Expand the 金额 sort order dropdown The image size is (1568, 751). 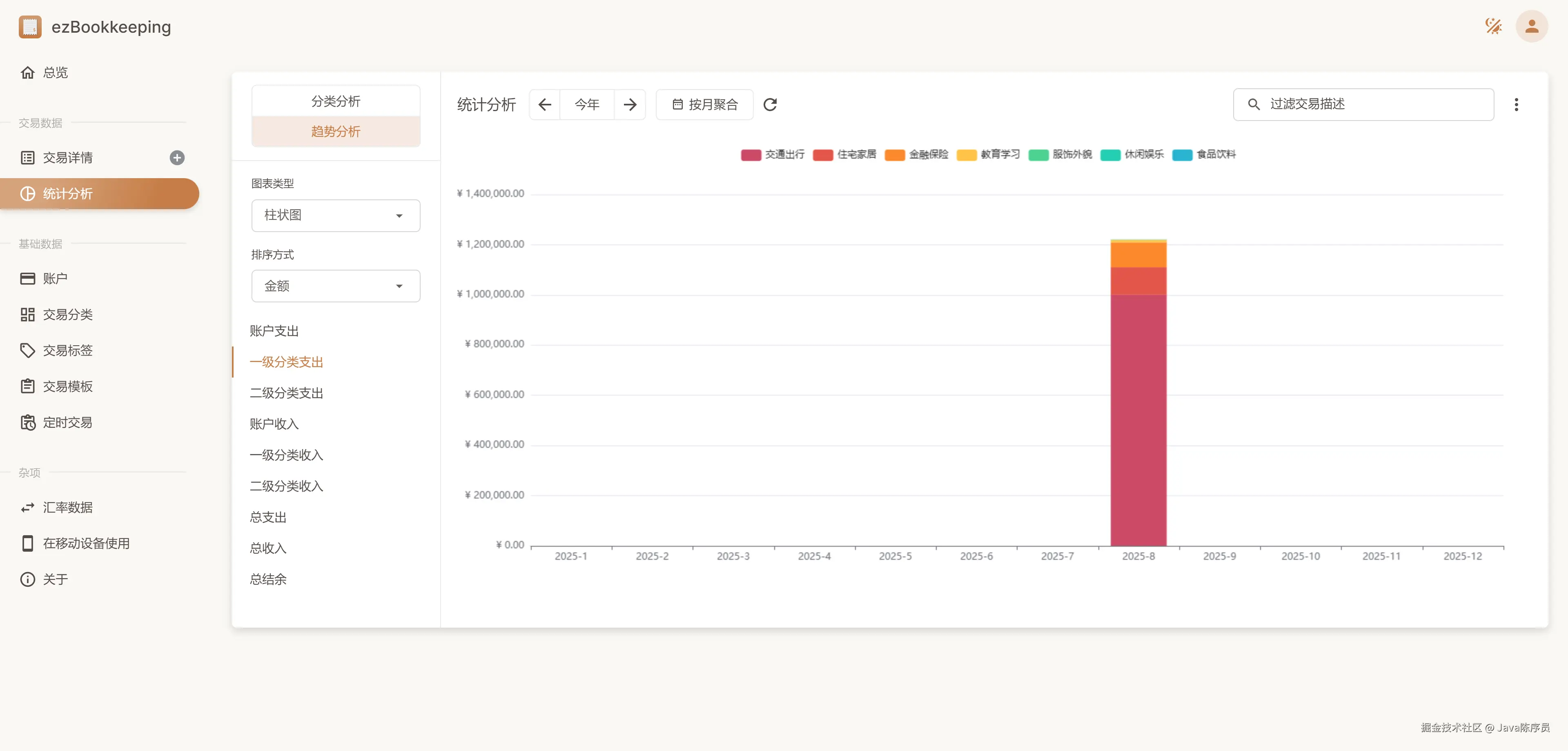(335, 286)
